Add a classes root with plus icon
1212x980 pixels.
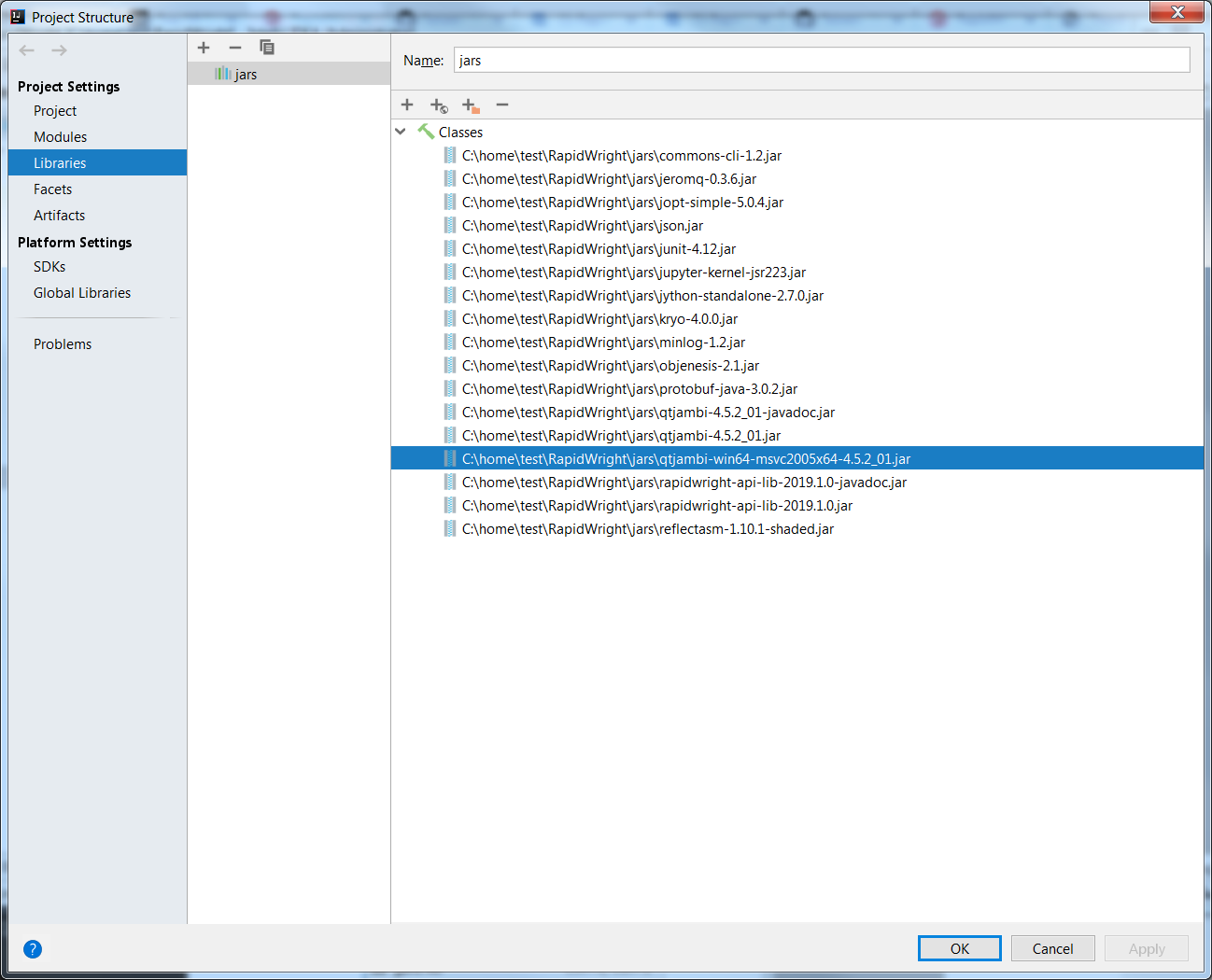(x=407, y=105)
